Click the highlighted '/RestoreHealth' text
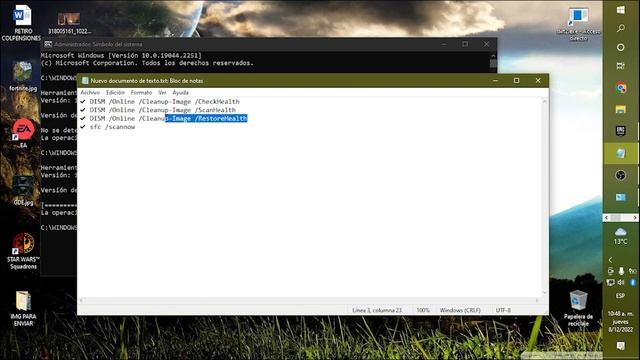The image size is (640, 360). [x=221, y=118]
